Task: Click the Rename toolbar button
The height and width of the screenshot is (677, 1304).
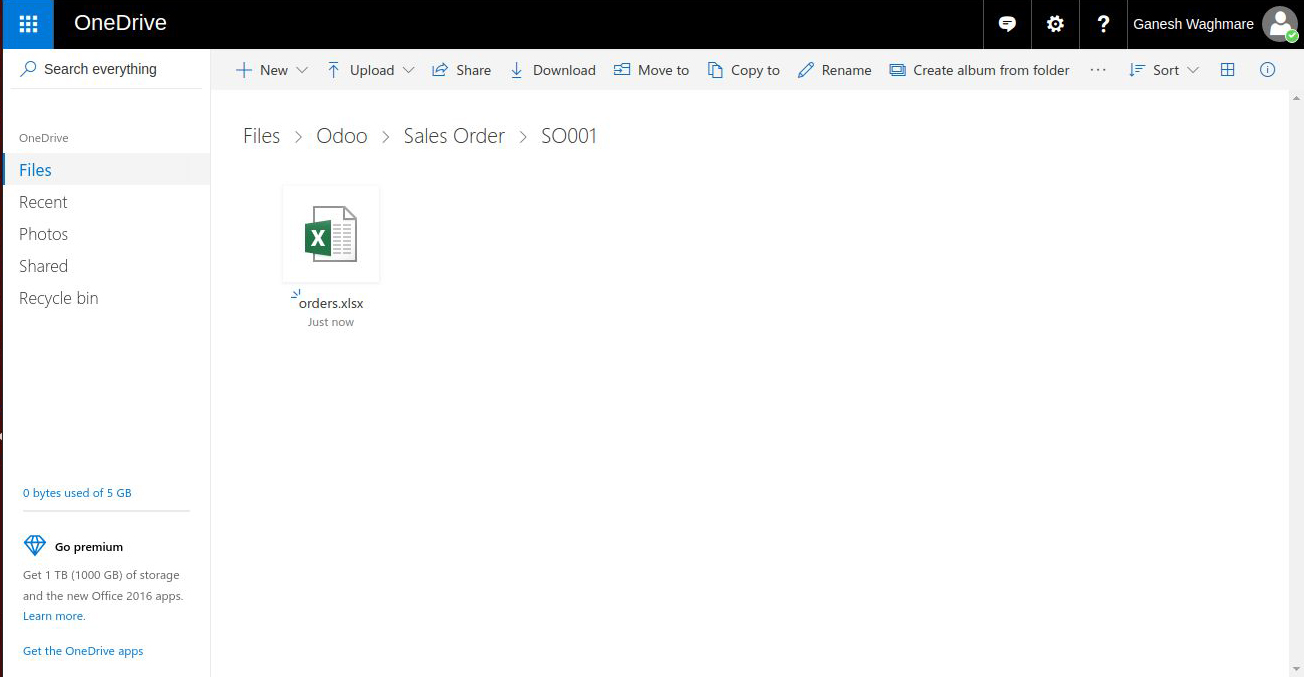Action: point(834,70)
